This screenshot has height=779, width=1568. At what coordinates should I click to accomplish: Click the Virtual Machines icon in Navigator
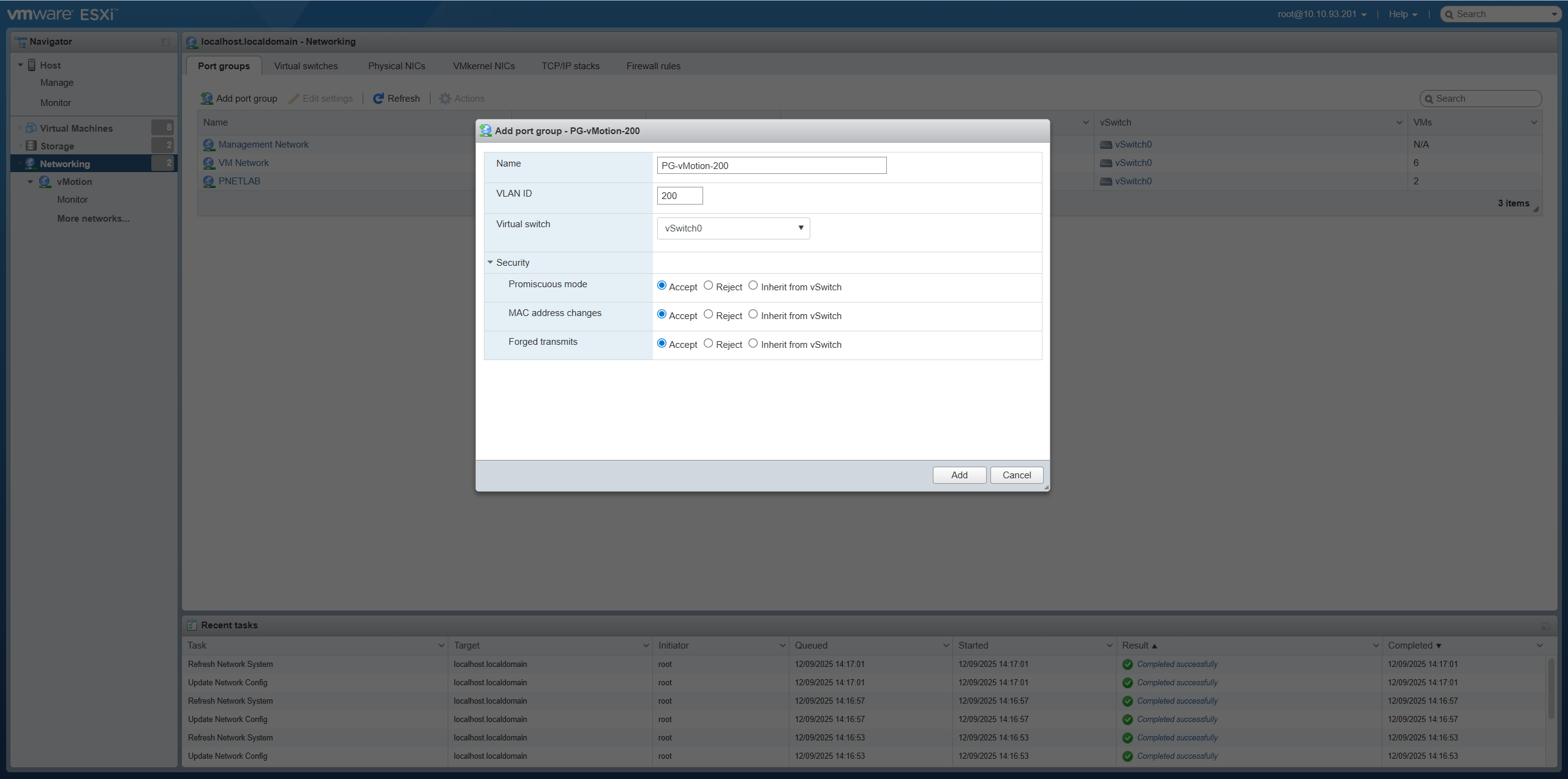coord(31,127)
